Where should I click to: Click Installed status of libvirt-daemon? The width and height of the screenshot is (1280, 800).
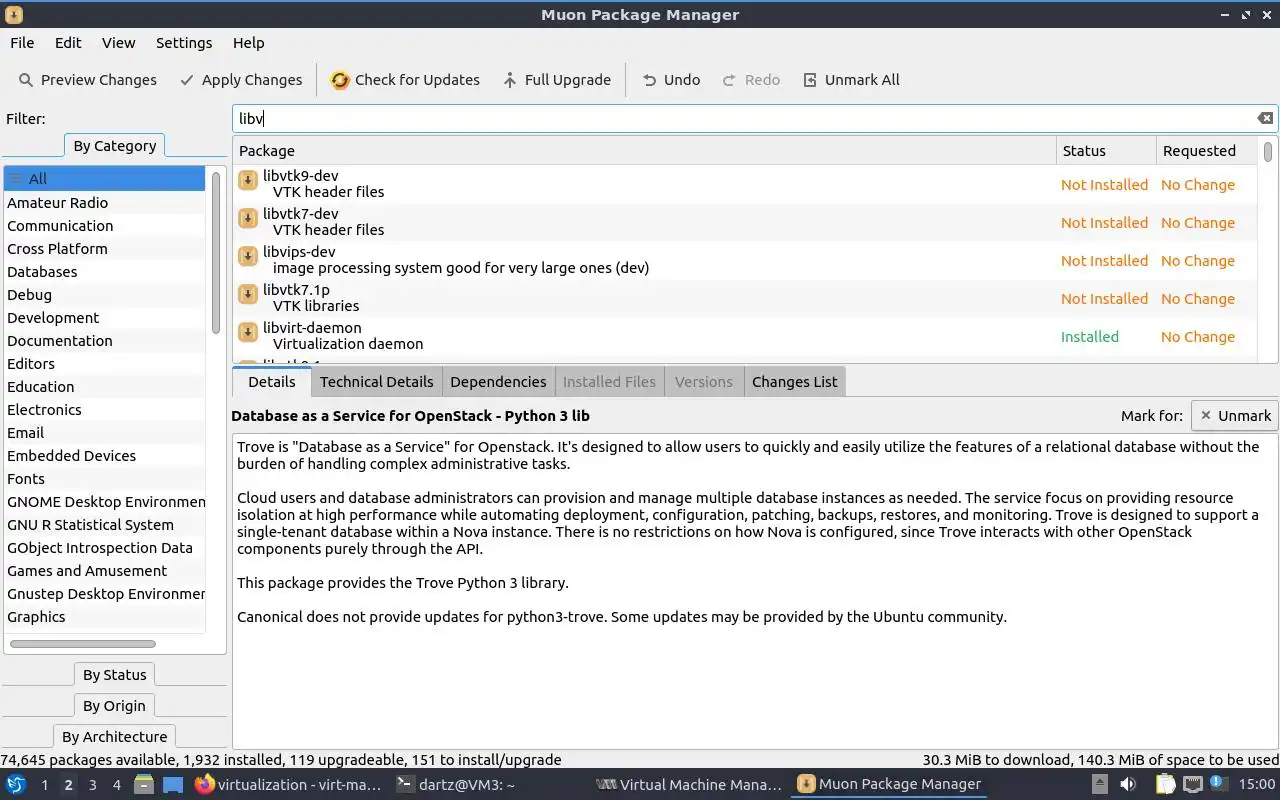click(x=1089, y=337)
